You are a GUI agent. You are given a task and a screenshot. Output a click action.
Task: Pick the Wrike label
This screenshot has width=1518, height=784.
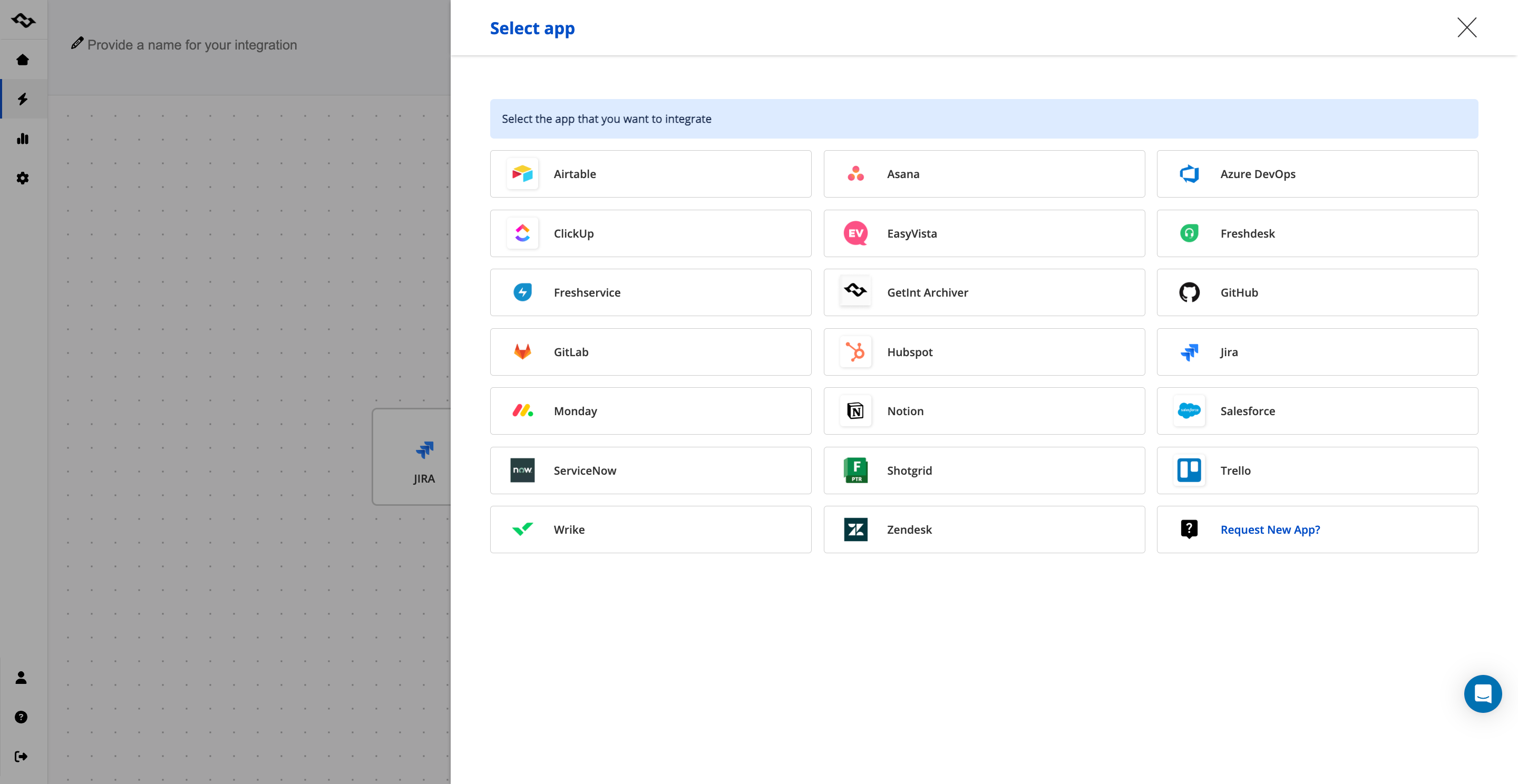[x=569, y=529]
